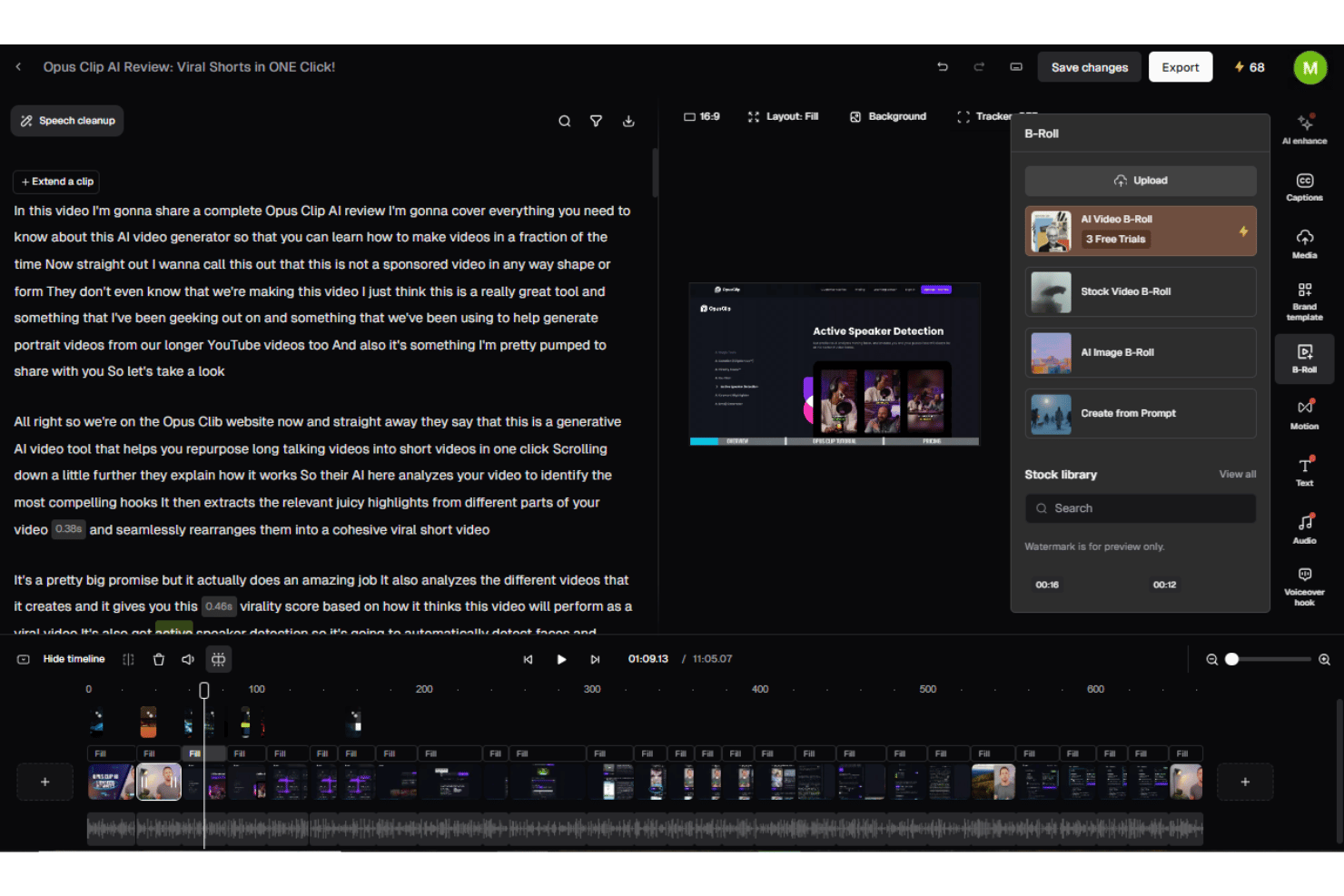Upload a B-Roll file
1344x896 pixels.
pyautogui.click(x=1141, y=181)
